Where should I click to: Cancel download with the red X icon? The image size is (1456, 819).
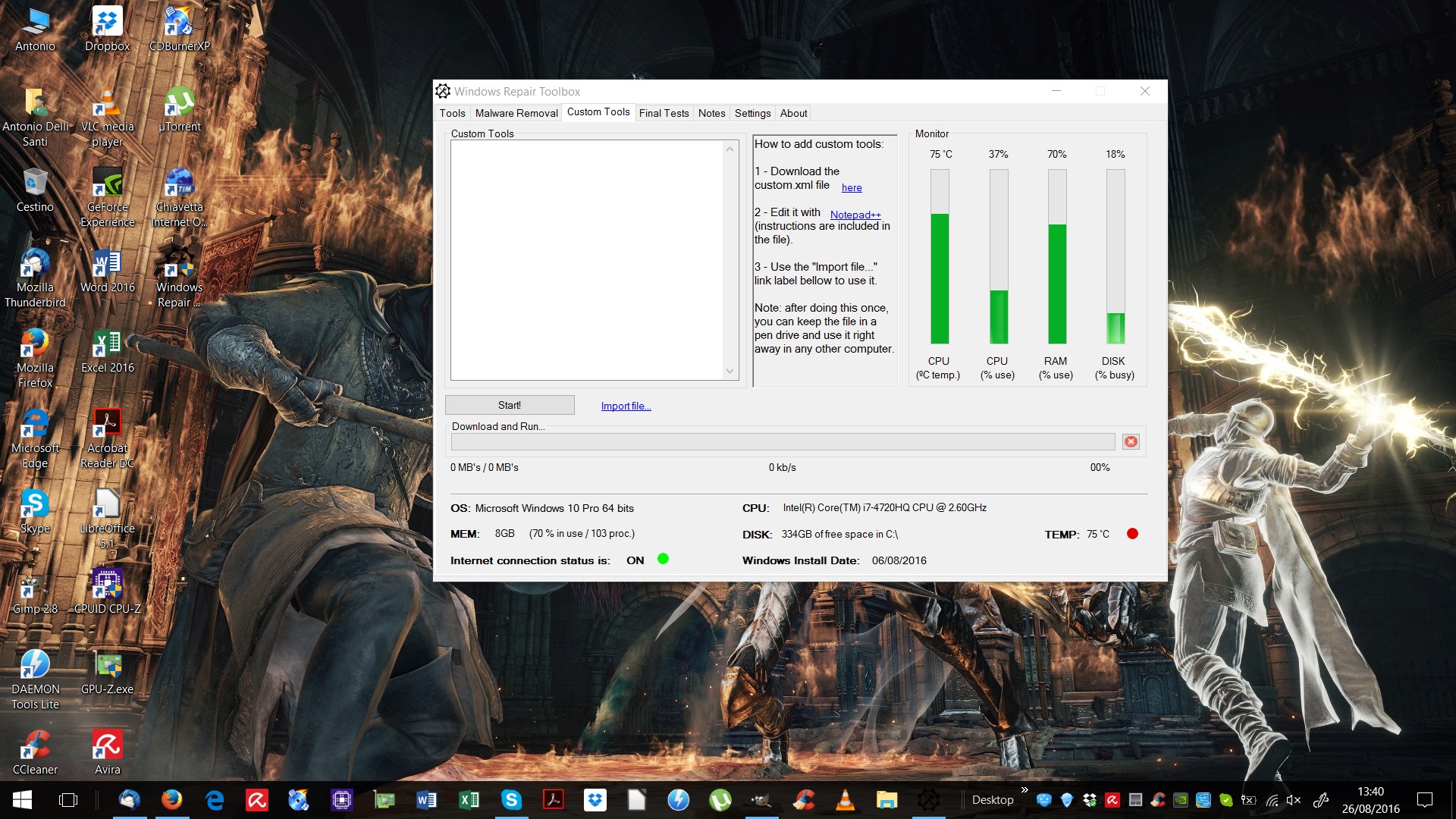(1131, 441)
